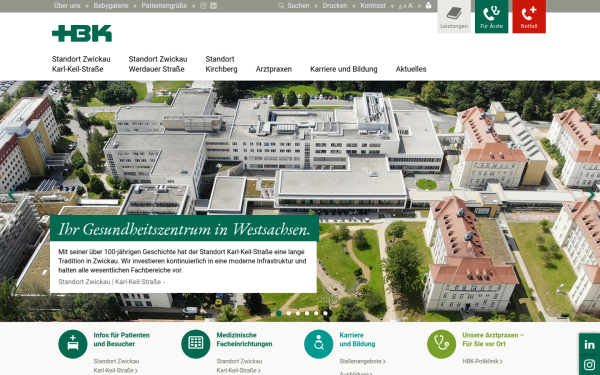This screenshot has height=375, width=600.
Task: Set smallest font size A
Action: [400, 7]
